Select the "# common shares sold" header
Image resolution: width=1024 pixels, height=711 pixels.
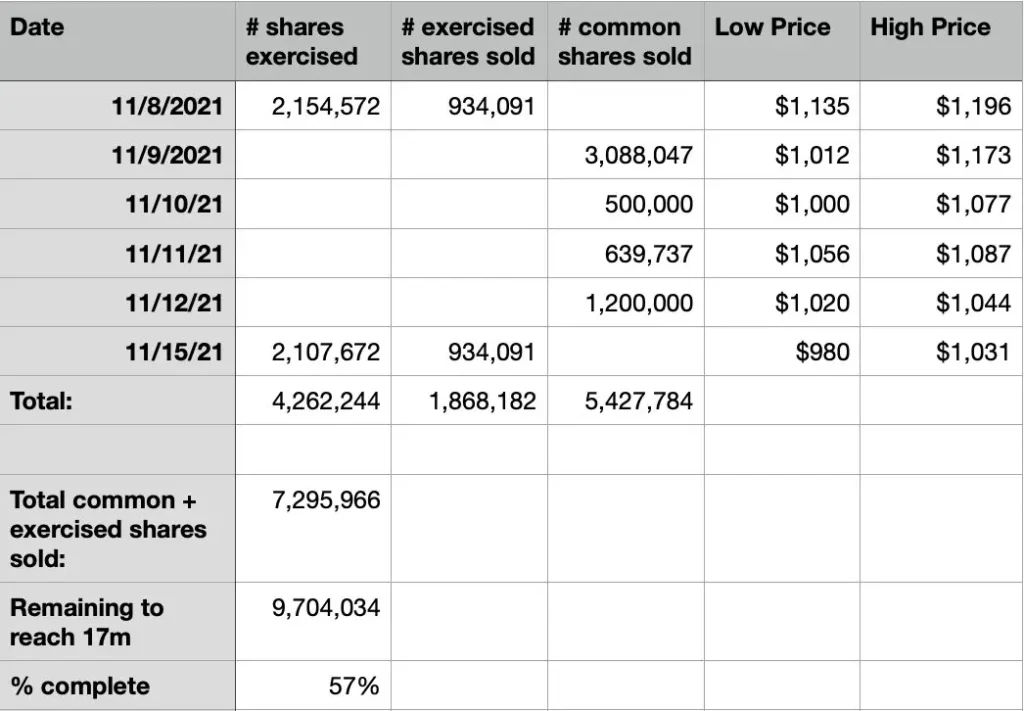click(624, 42)
